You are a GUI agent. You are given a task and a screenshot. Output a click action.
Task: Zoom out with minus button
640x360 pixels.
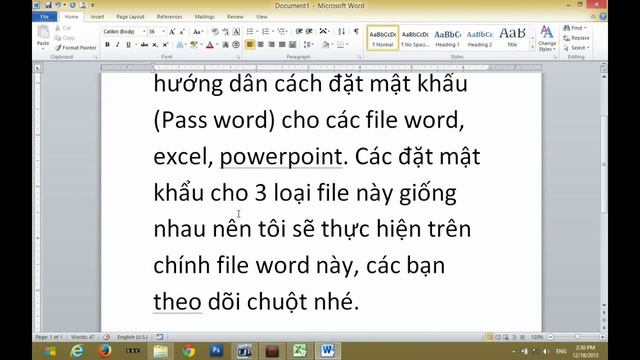[x=551, y=337]
